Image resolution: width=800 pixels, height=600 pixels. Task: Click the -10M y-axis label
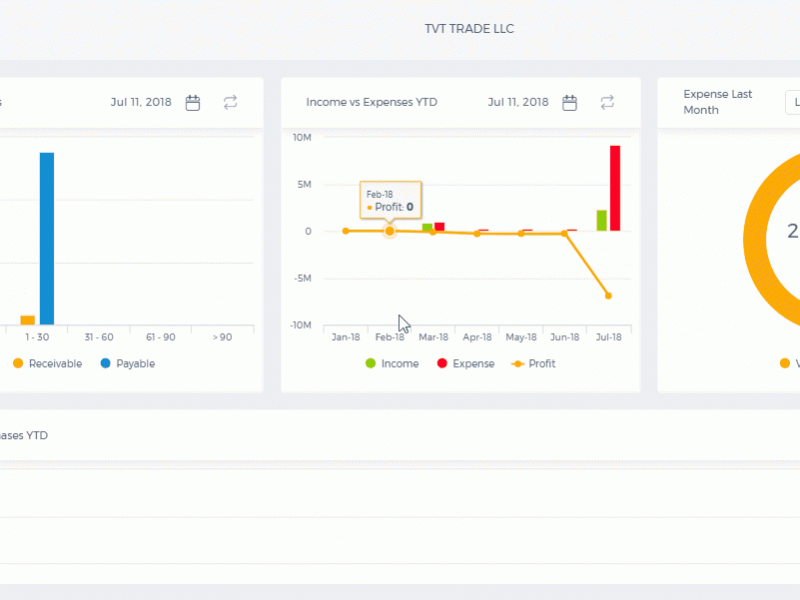pos(301,325)
